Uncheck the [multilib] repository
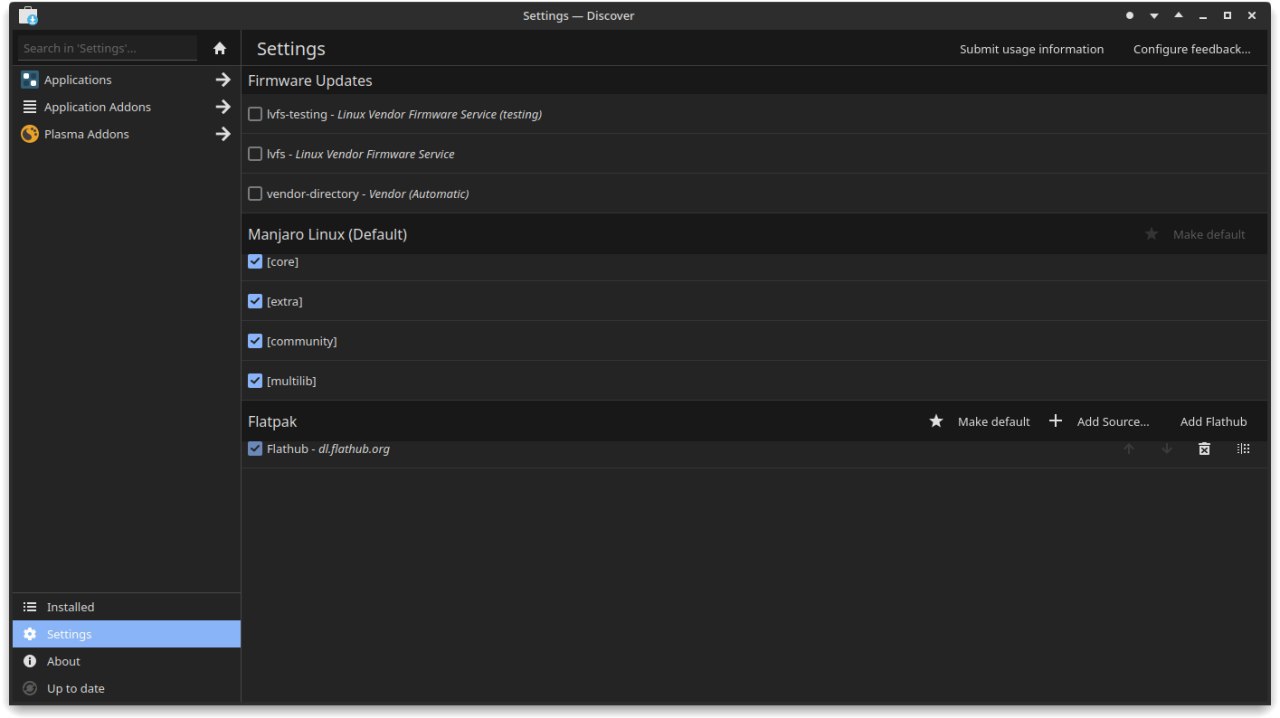 click(255, 381)
